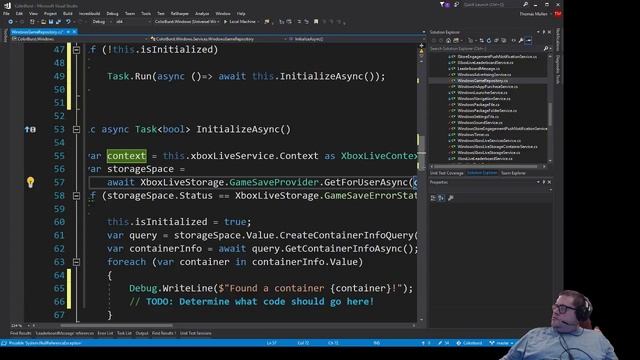Open the project scope navigation dropdown

80,39
